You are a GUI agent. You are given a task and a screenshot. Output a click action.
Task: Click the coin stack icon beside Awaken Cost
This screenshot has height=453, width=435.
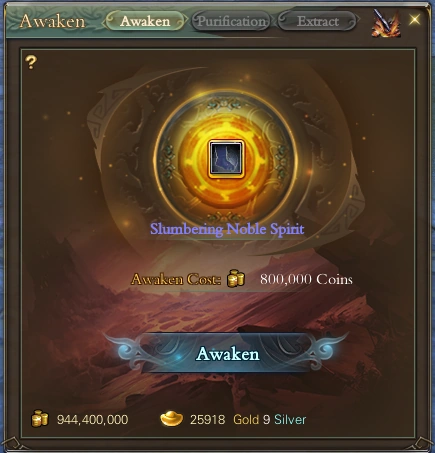(x=236, y=279)
